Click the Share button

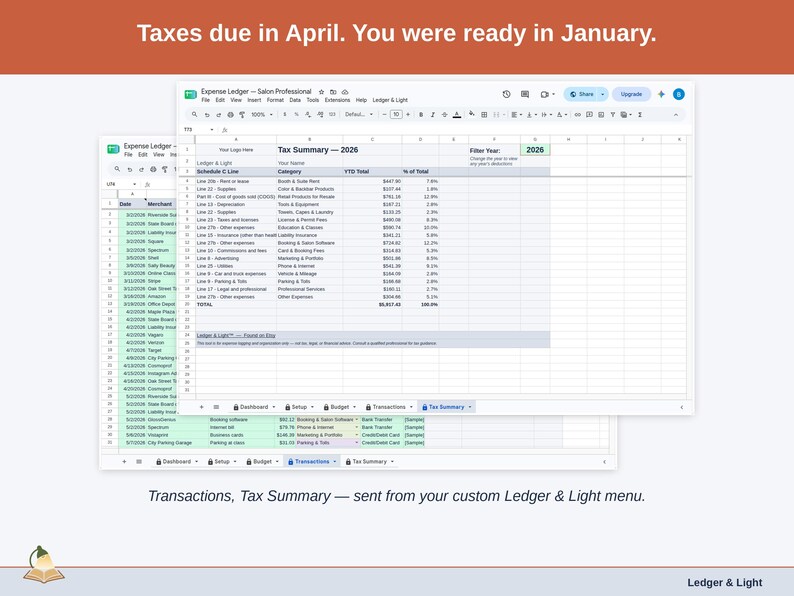coord(581,94)
